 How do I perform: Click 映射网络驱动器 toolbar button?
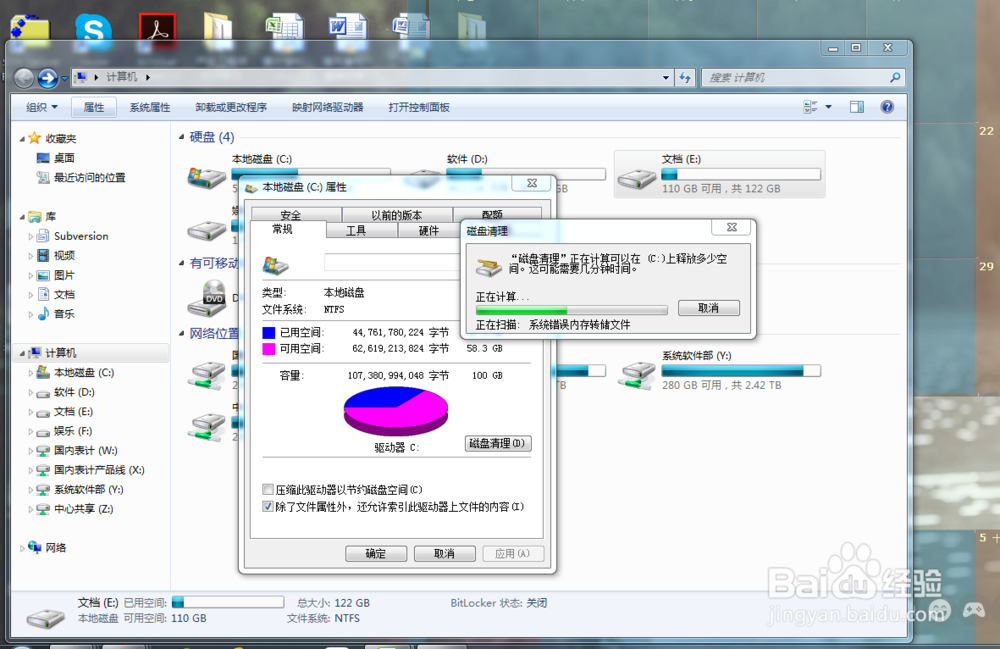328,107
